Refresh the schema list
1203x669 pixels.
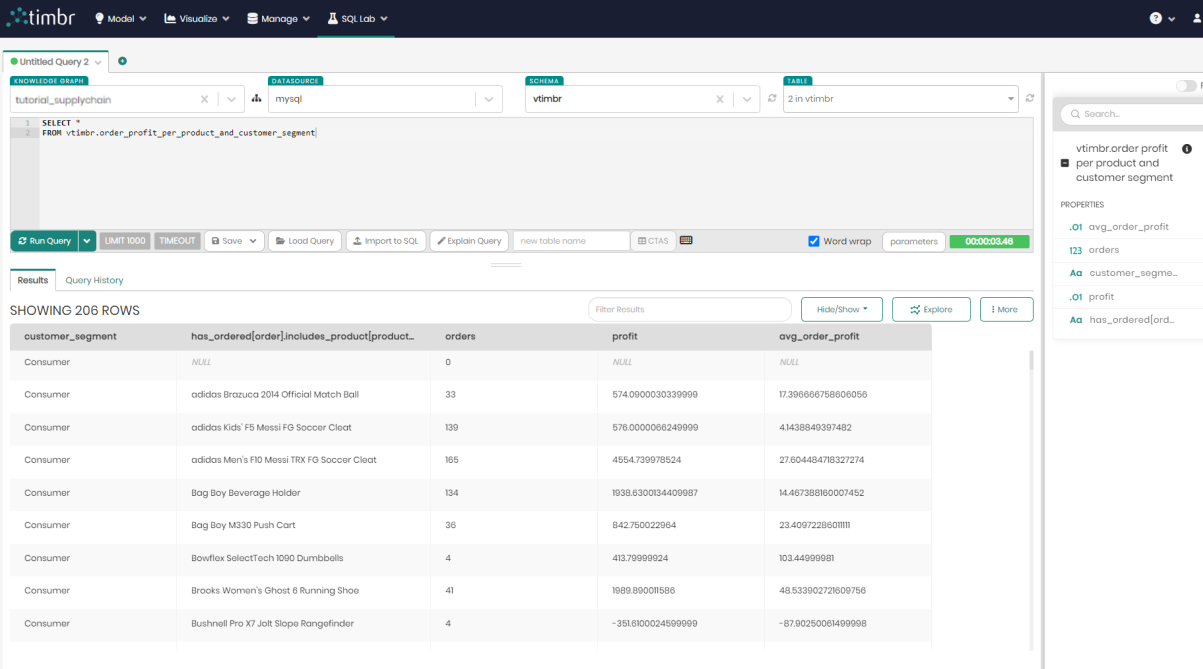(772, 99)
